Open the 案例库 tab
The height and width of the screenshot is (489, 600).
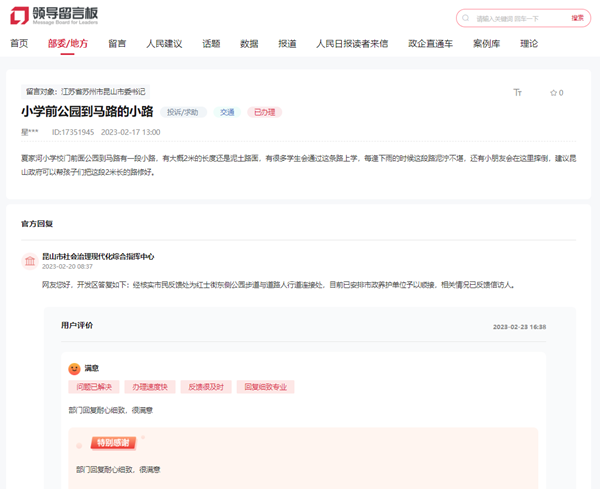pyautogui.click(x=486, y=44)
